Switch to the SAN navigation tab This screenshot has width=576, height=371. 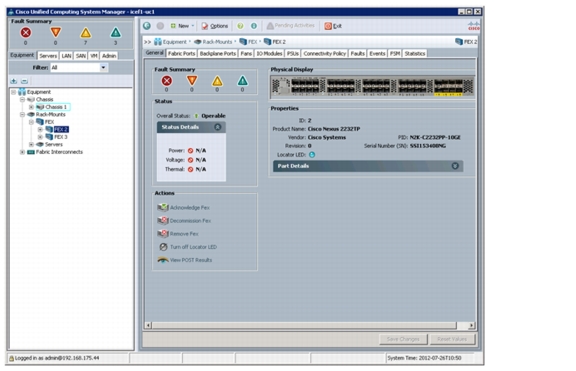click(x=81, y=56)
